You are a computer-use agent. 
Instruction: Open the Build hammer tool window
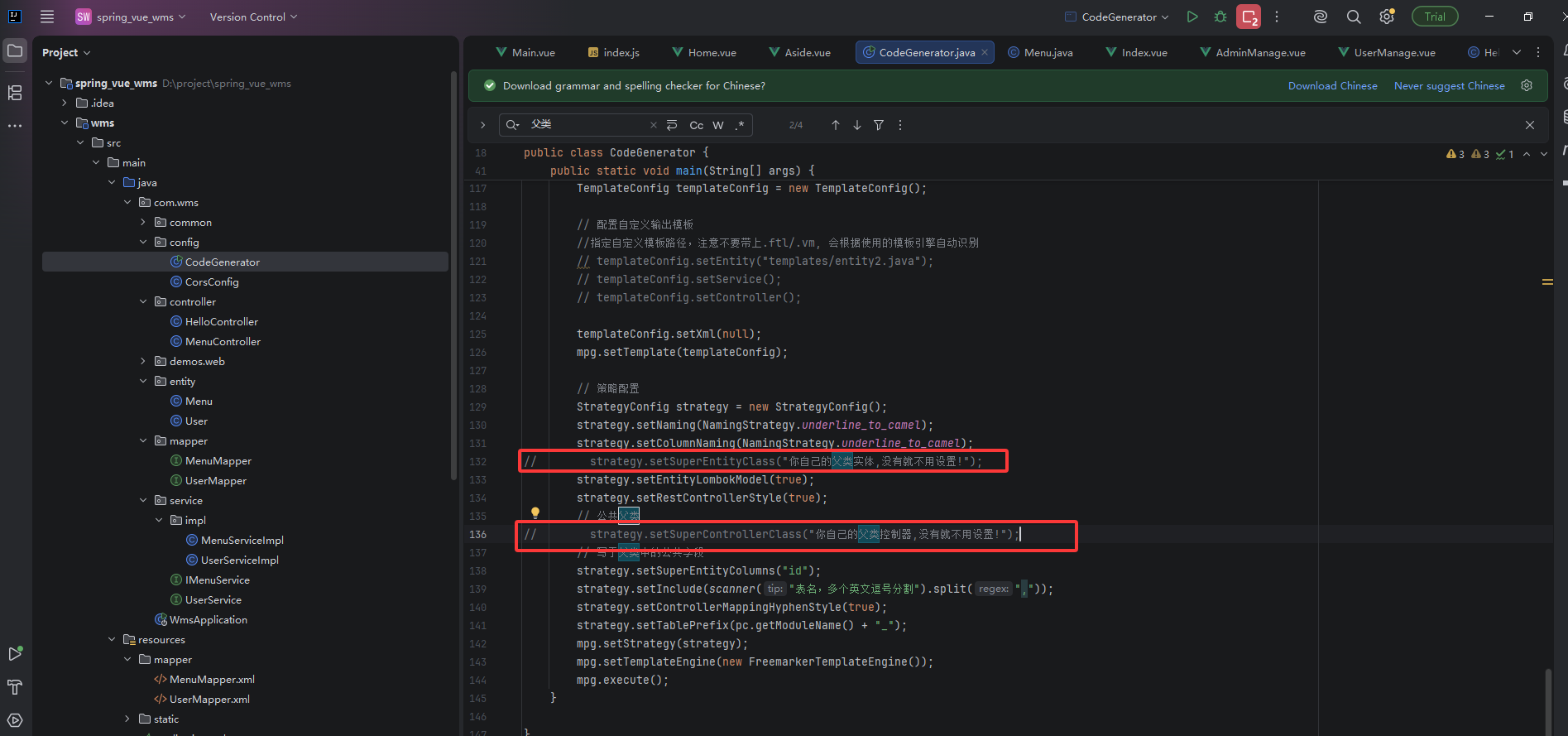point(15,687)
